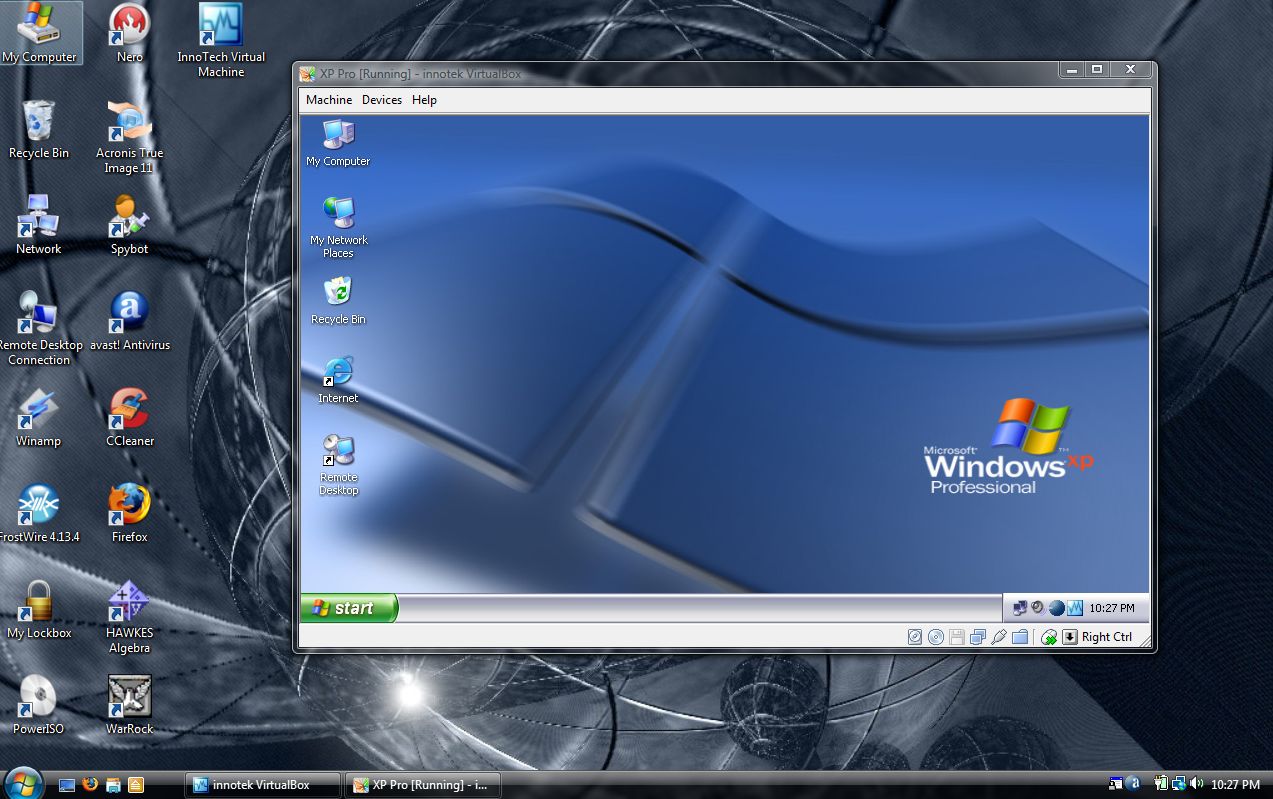
Task: Click the shared folders icon in VirtualBox status bar
Action: [x=1020, y=637]
